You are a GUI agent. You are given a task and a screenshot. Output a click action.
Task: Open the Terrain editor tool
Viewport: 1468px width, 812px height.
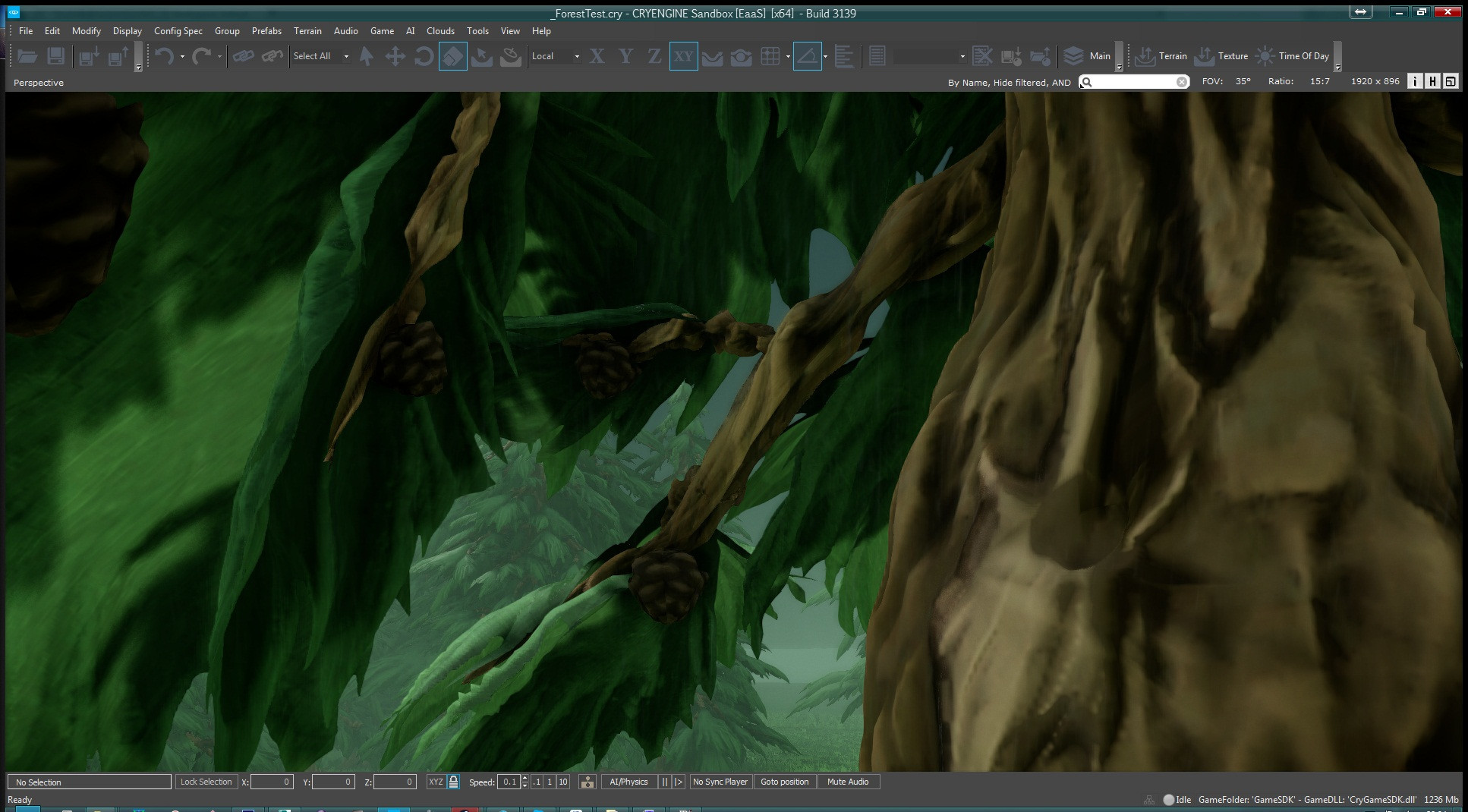[x=1161, y=56]
